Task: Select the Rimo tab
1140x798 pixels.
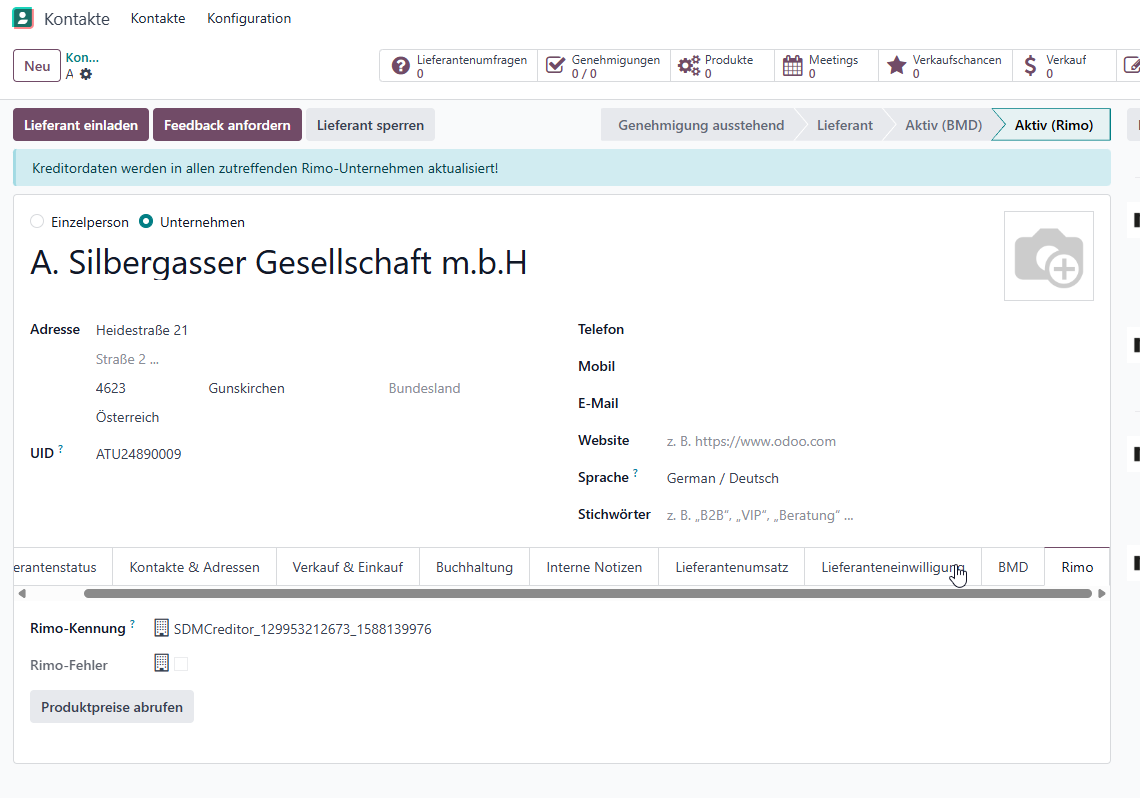Action: 1077,567
